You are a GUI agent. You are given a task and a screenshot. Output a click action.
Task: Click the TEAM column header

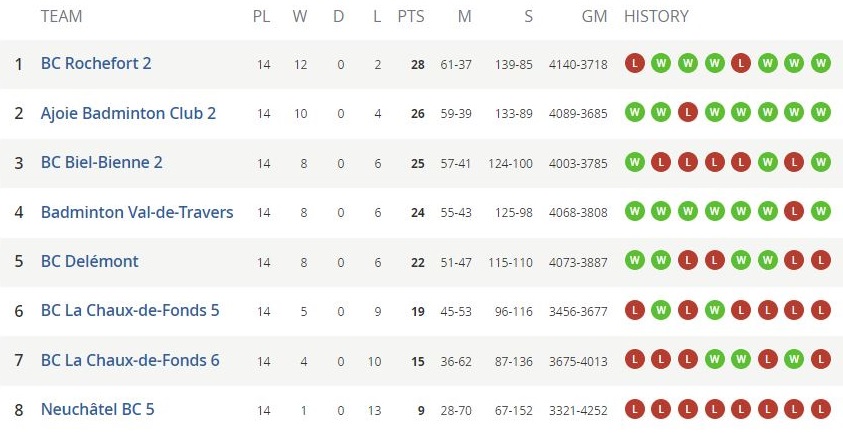[x=61, y=16]
